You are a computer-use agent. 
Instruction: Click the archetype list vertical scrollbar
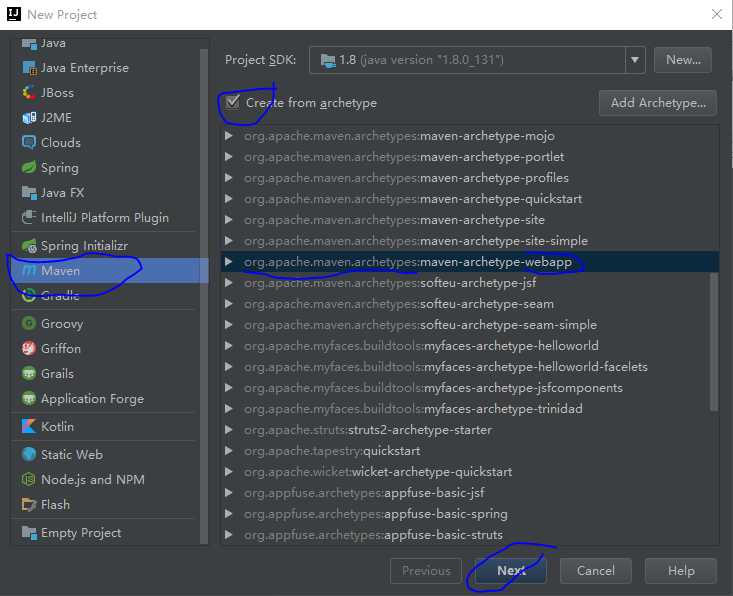click(x=713, y=342)
